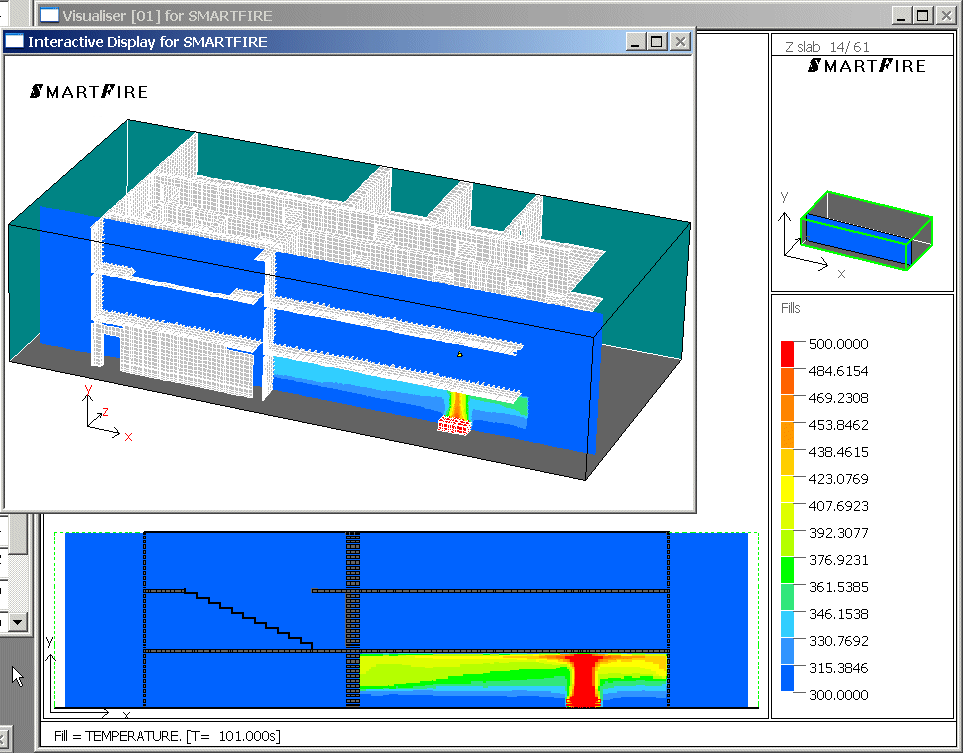
Task: Click the scroll-down arrow on left panel
Action: click(17, 622)
